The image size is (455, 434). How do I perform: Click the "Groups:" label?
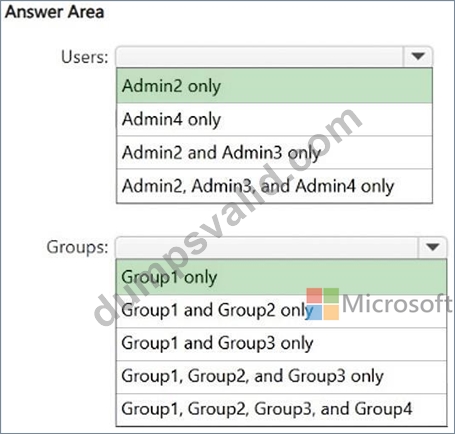[77, 247]
